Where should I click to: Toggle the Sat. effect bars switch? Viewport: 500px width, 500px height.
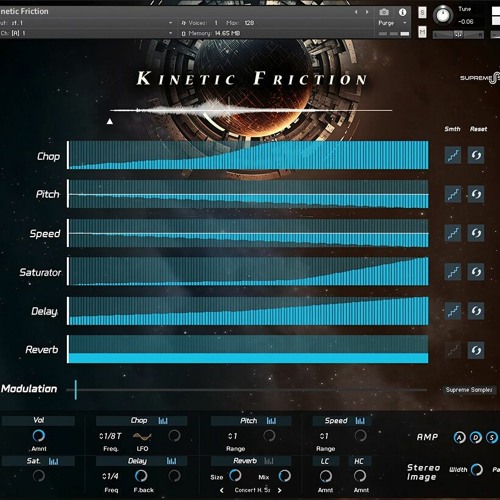pos(53,461)
